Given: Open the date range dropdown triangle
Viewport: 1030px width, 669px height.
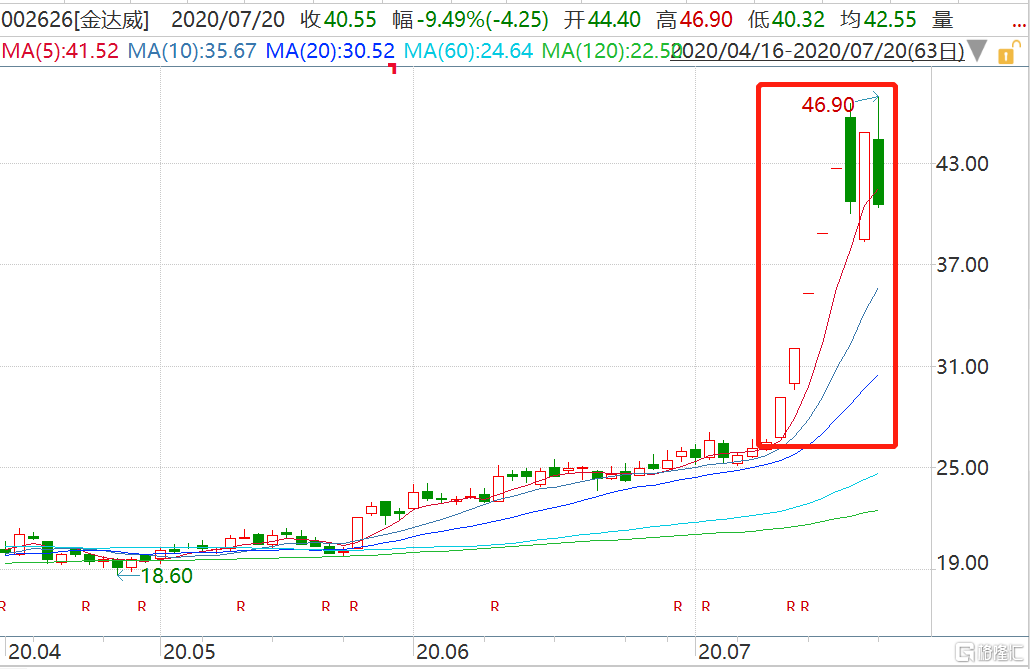Looking at the screenshot, I should pyautogui.click(x=977, y=51).
